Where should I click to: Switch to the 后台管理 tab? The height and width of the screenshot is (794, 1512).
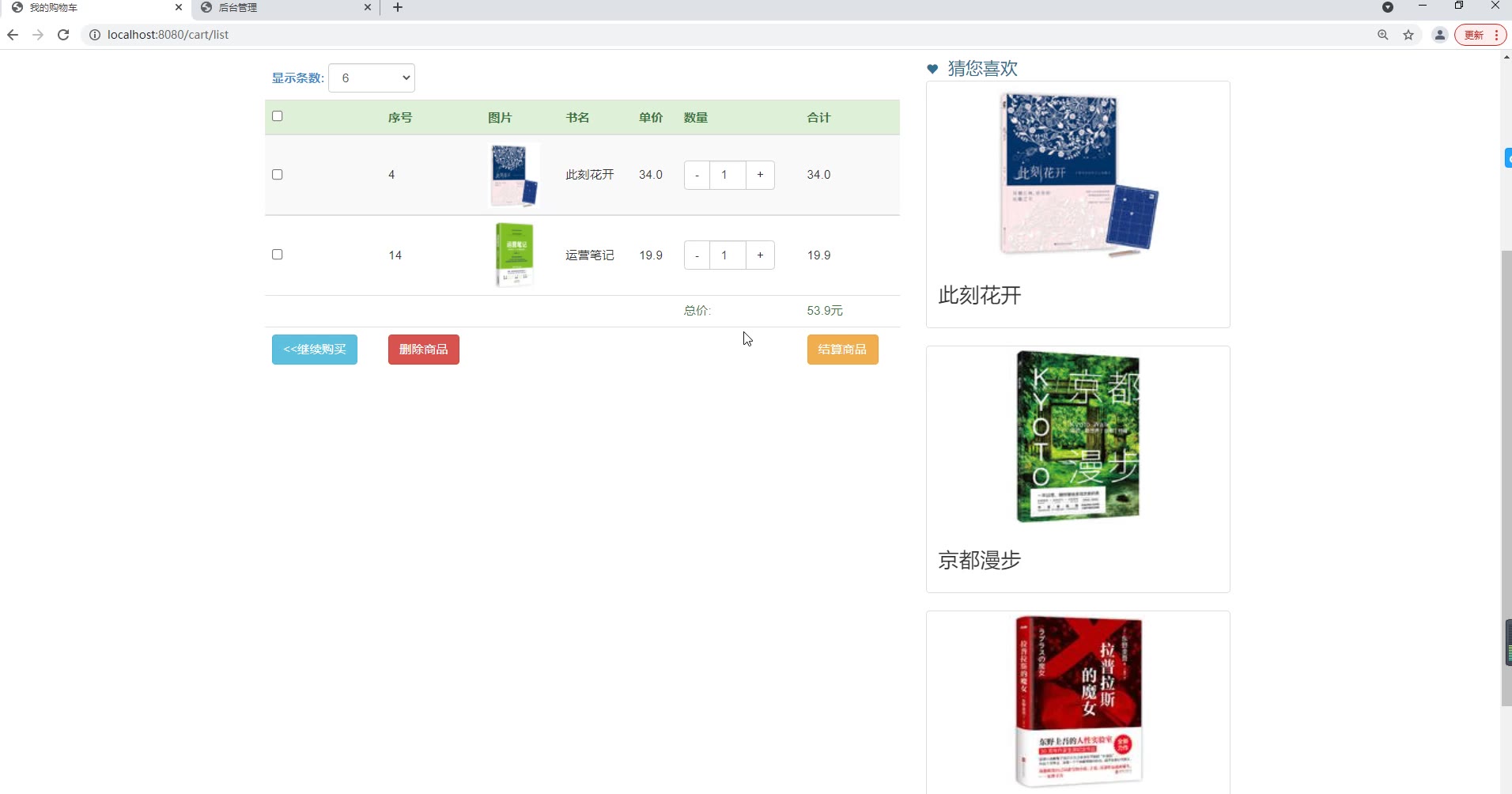coord(285,7)
